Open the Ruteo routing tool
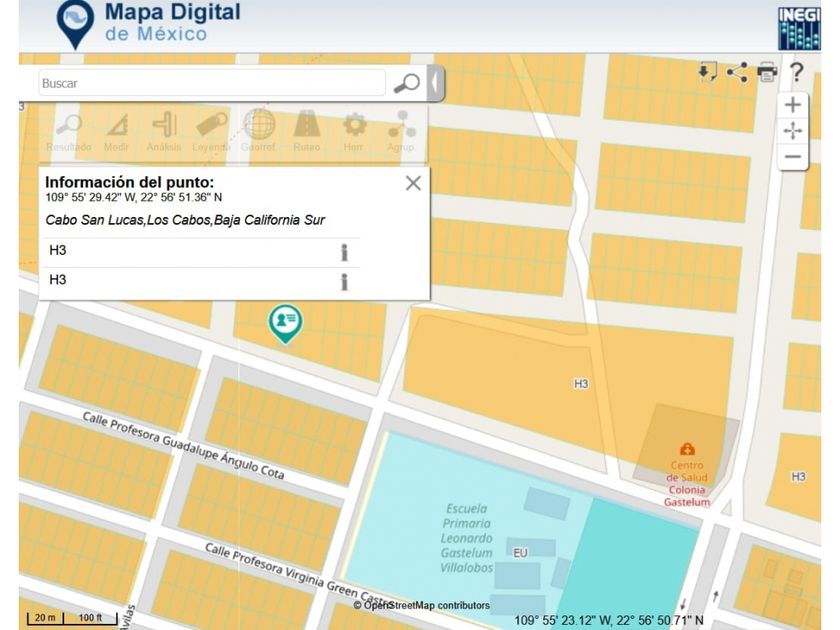Viewport: 840px width, 630px height. [306, 133]
